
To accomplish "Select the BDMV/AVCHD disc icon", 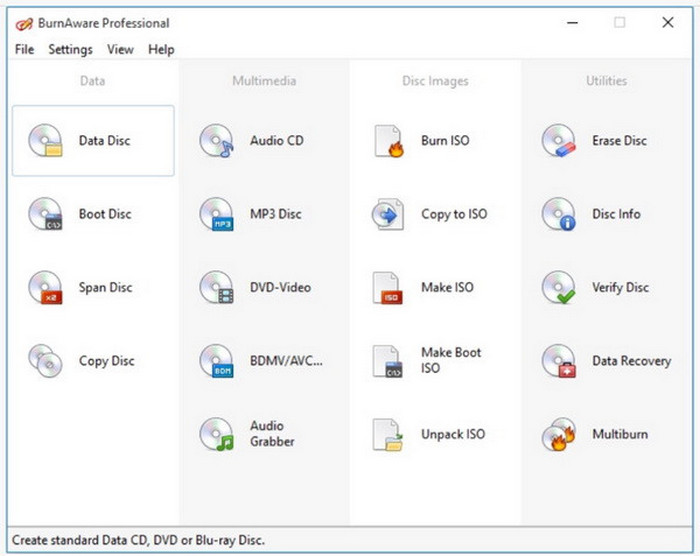I will coord(216,361).
